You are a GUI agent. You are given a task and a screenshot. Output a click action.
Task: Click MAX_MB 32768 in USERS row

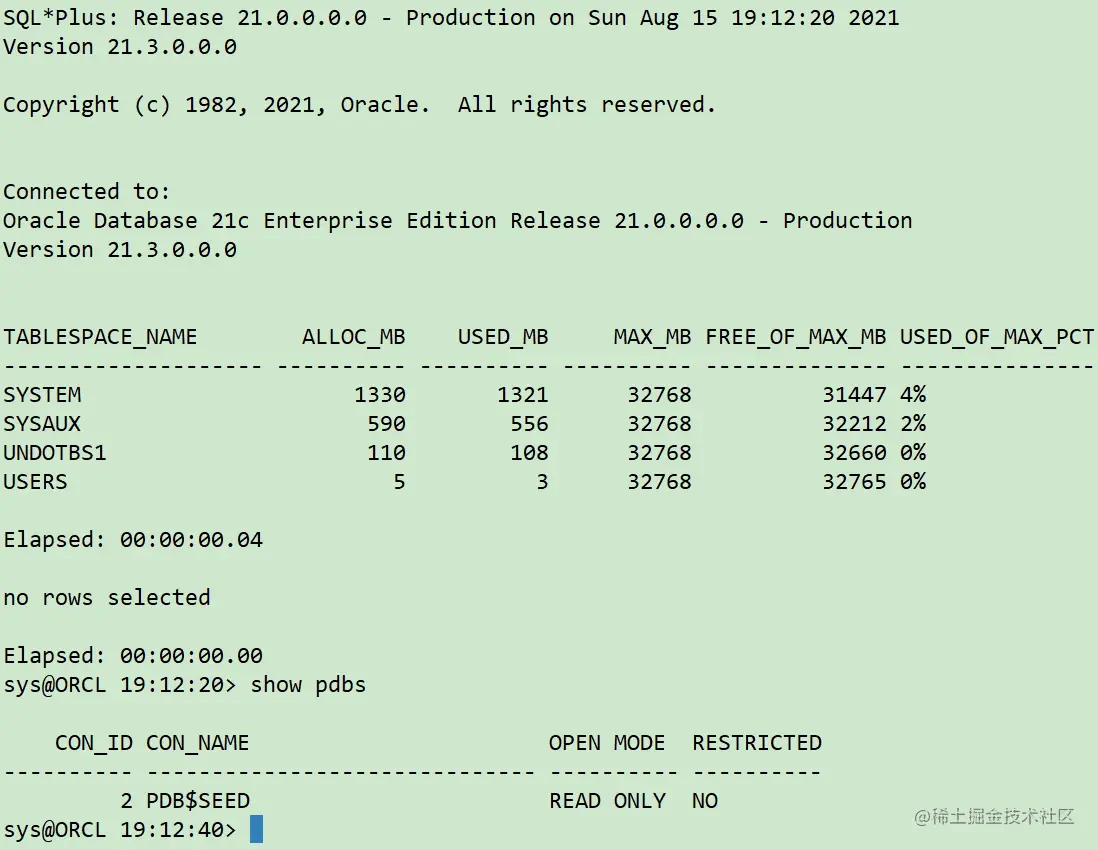[x=659, y=482]
